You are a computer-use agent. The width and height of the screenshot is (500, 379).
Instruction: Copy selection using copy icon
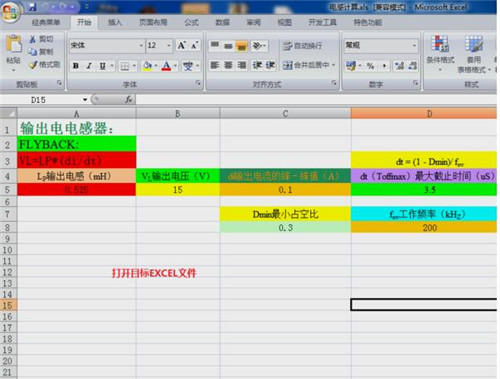[x=32, y=52]
